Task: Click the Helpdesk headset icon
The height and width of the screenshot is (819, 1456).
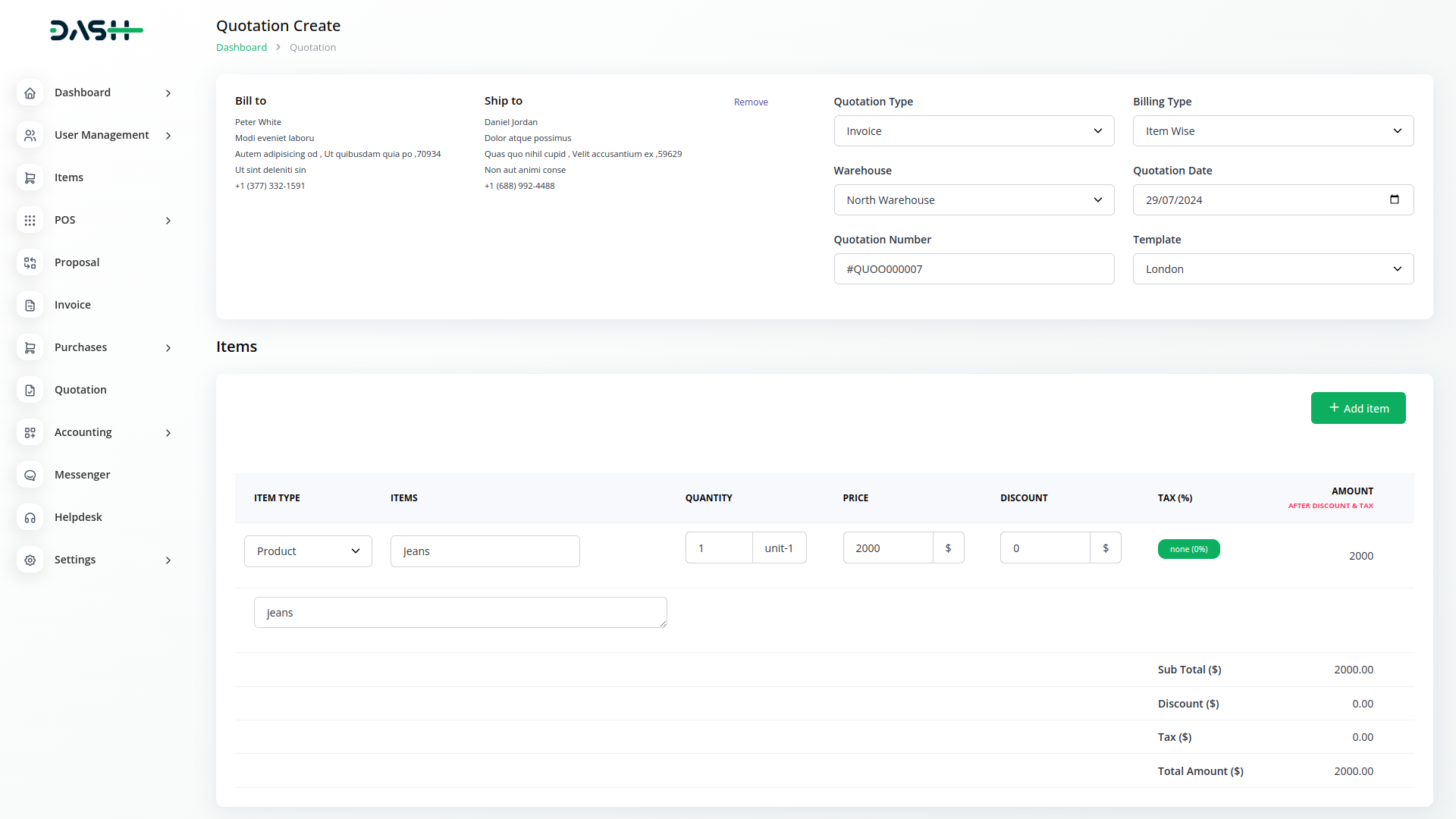Action: click(30, 517)
